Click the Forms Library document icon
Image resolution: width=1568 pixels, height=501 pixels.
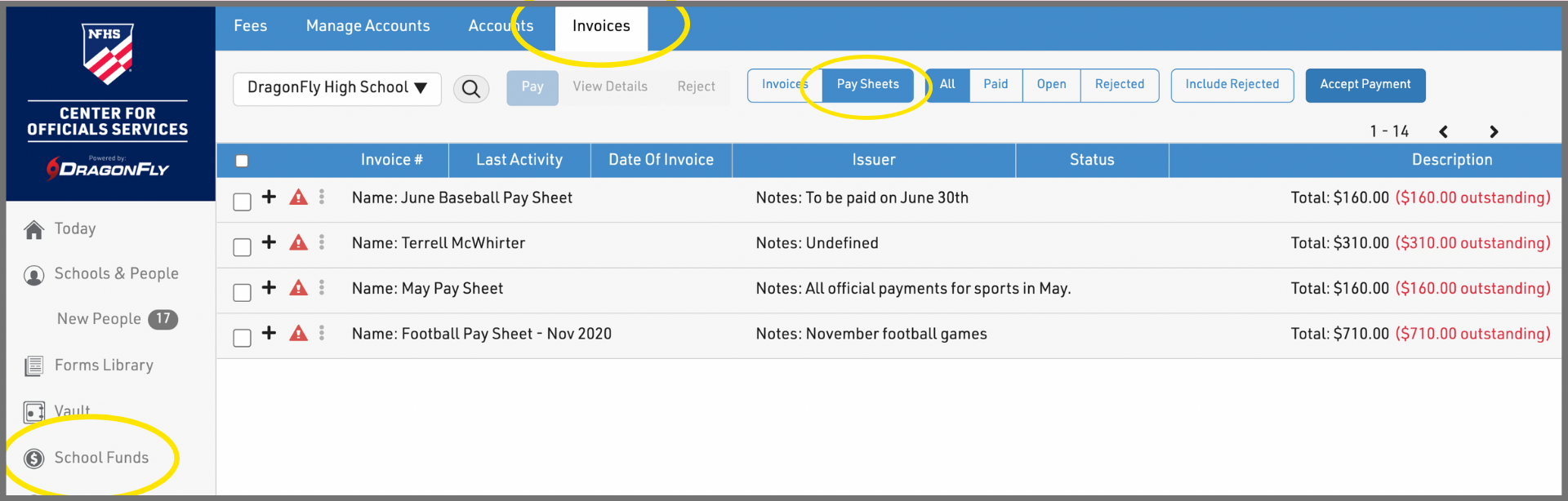(x=33, y=366)
